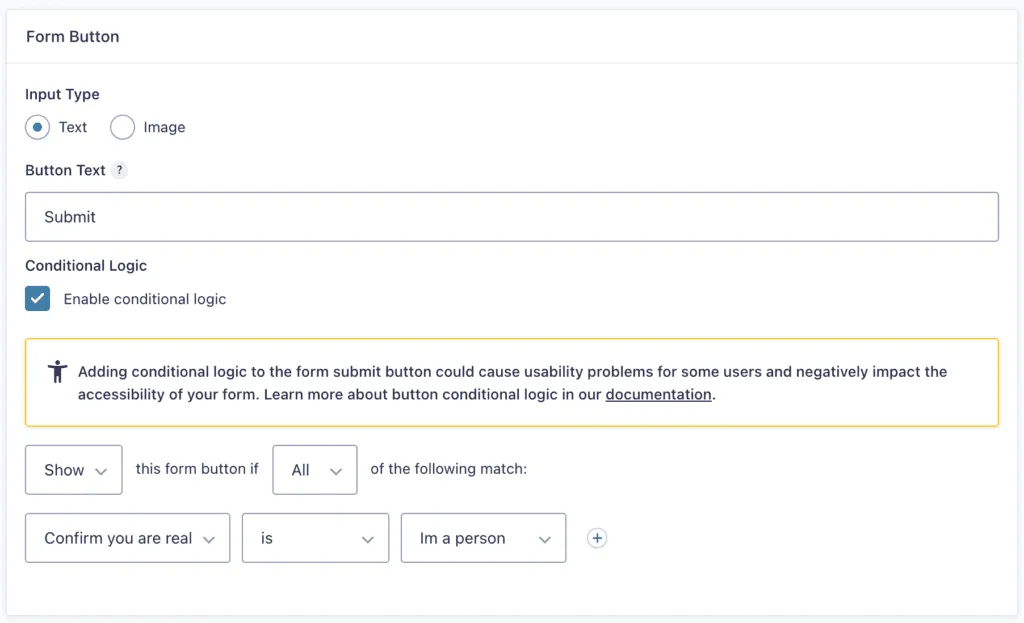Image resolution: width=1024 pixels, height=623 pixels.
Task: Open the 'Im a person' value dropdown
Action: tap(483, 538)
